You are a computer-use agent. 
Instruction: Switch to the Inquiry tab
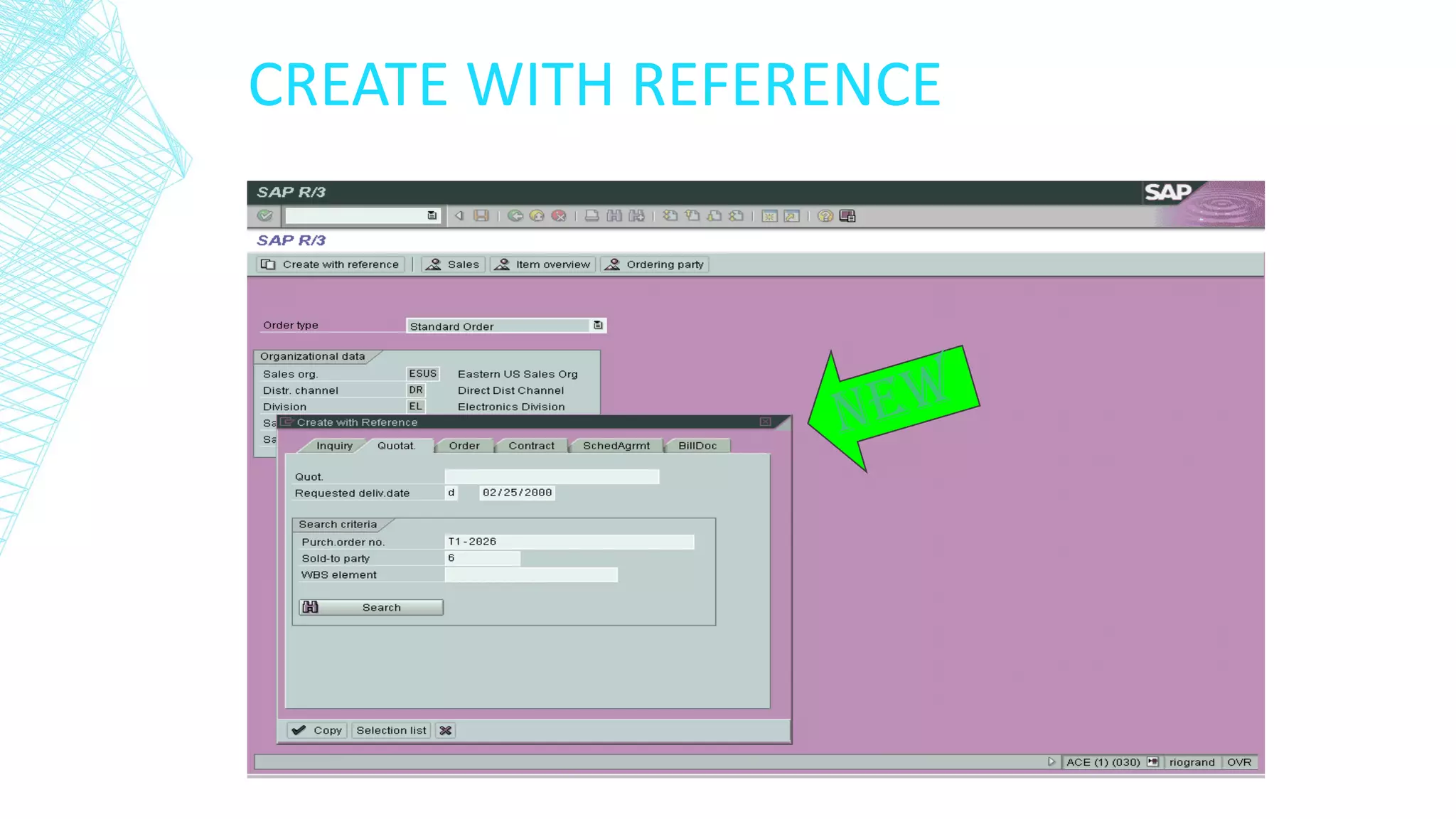click(x=334, y=446)
